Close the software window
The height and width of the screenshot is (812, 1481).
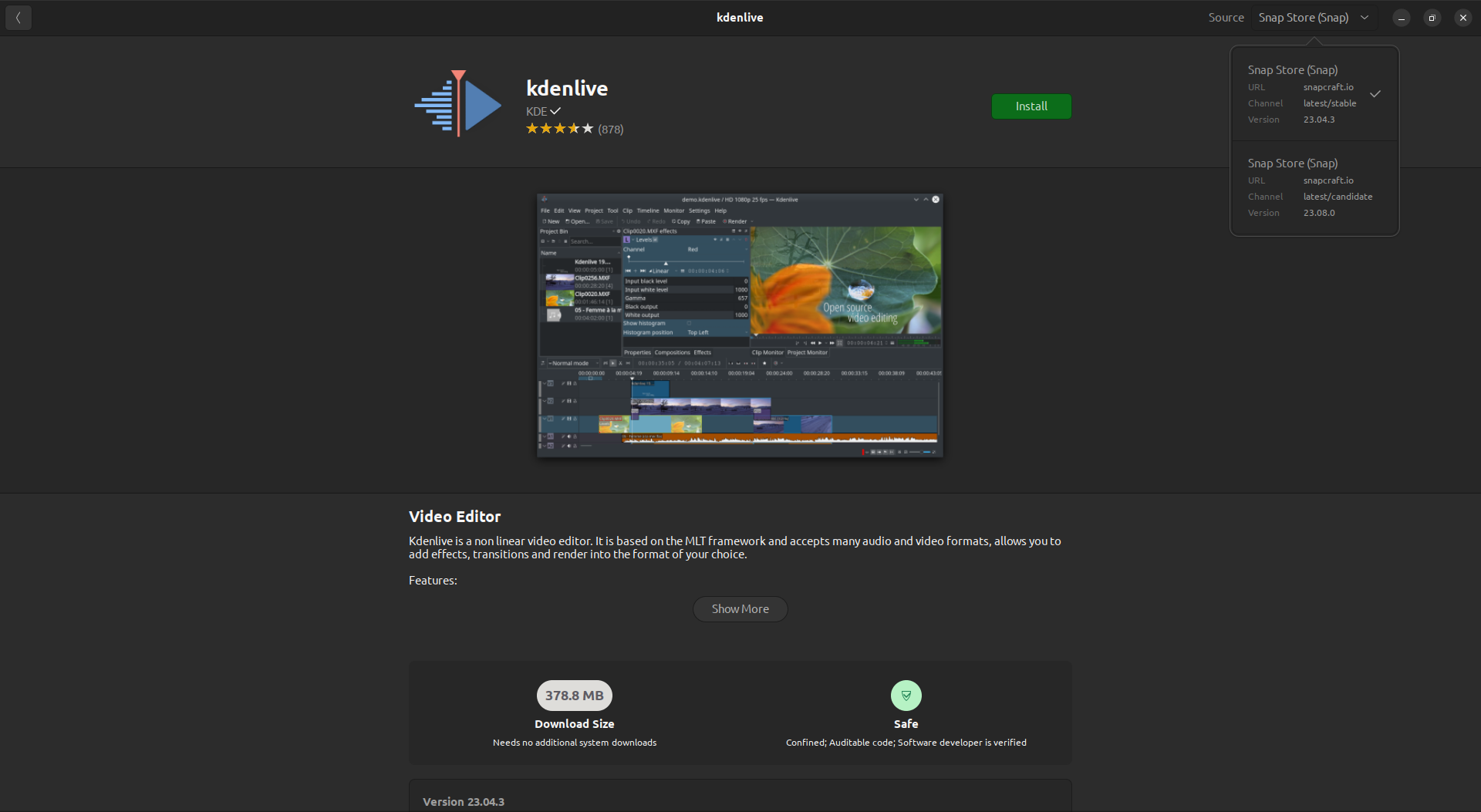coord(1463,18)
